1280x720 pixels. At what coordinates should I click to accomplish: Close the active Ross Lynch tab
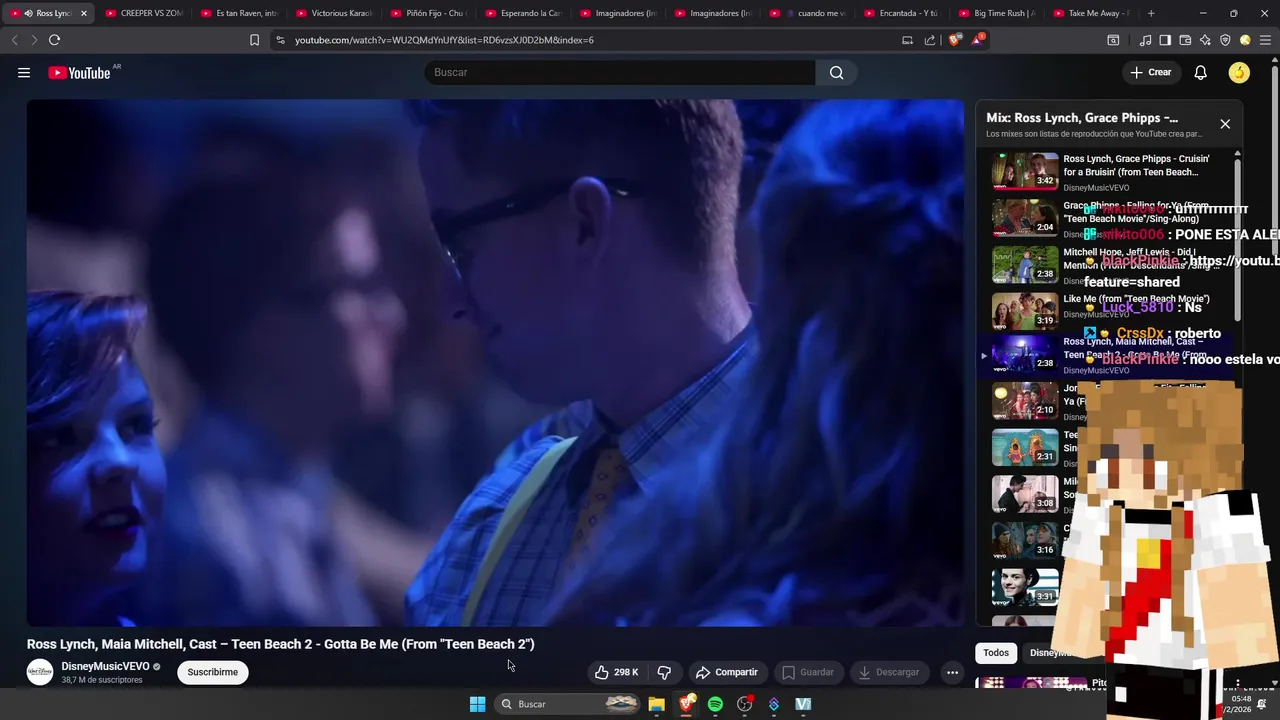(84, 13)
